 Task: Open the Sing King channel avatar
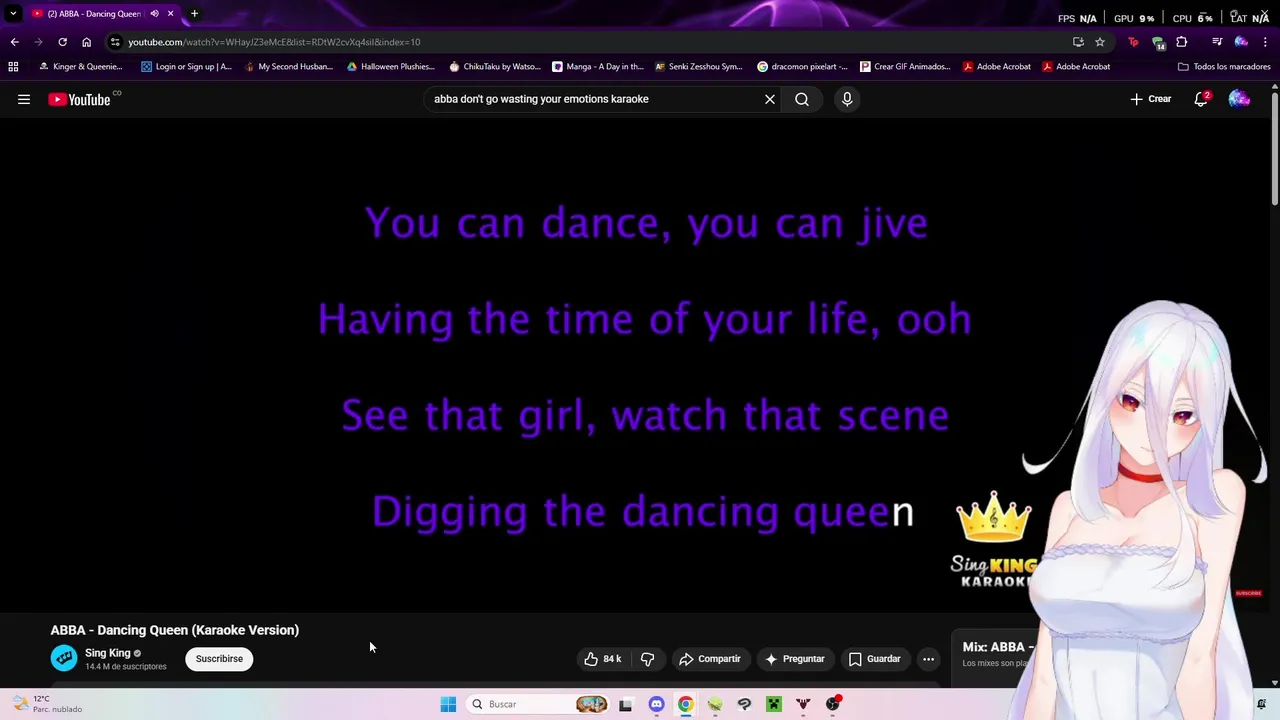(x=64, y=658)
